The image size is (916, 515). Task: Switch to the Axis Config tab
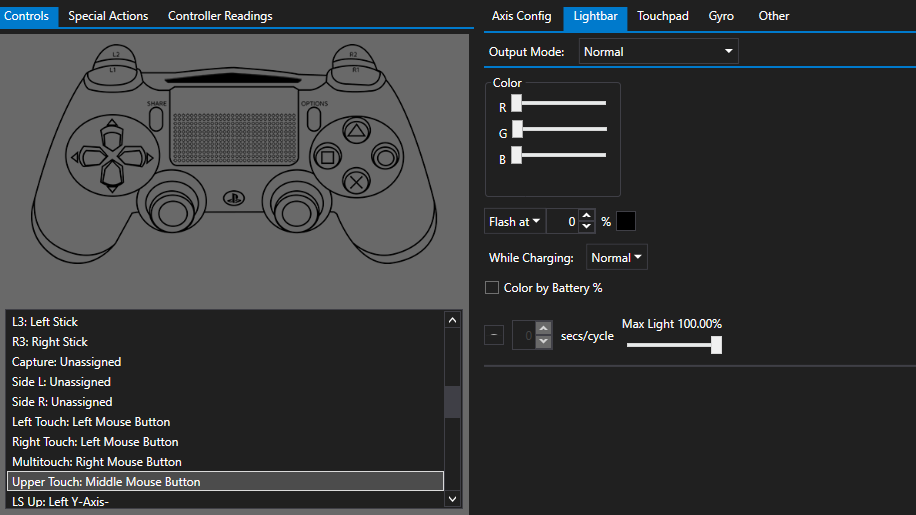(522, 16)
